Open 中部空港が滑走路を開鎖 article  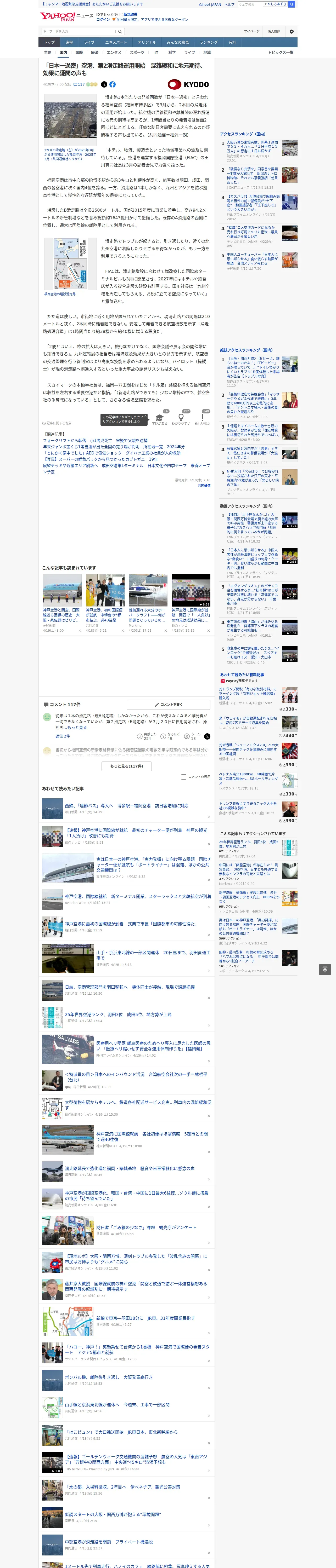point(109,1542)
